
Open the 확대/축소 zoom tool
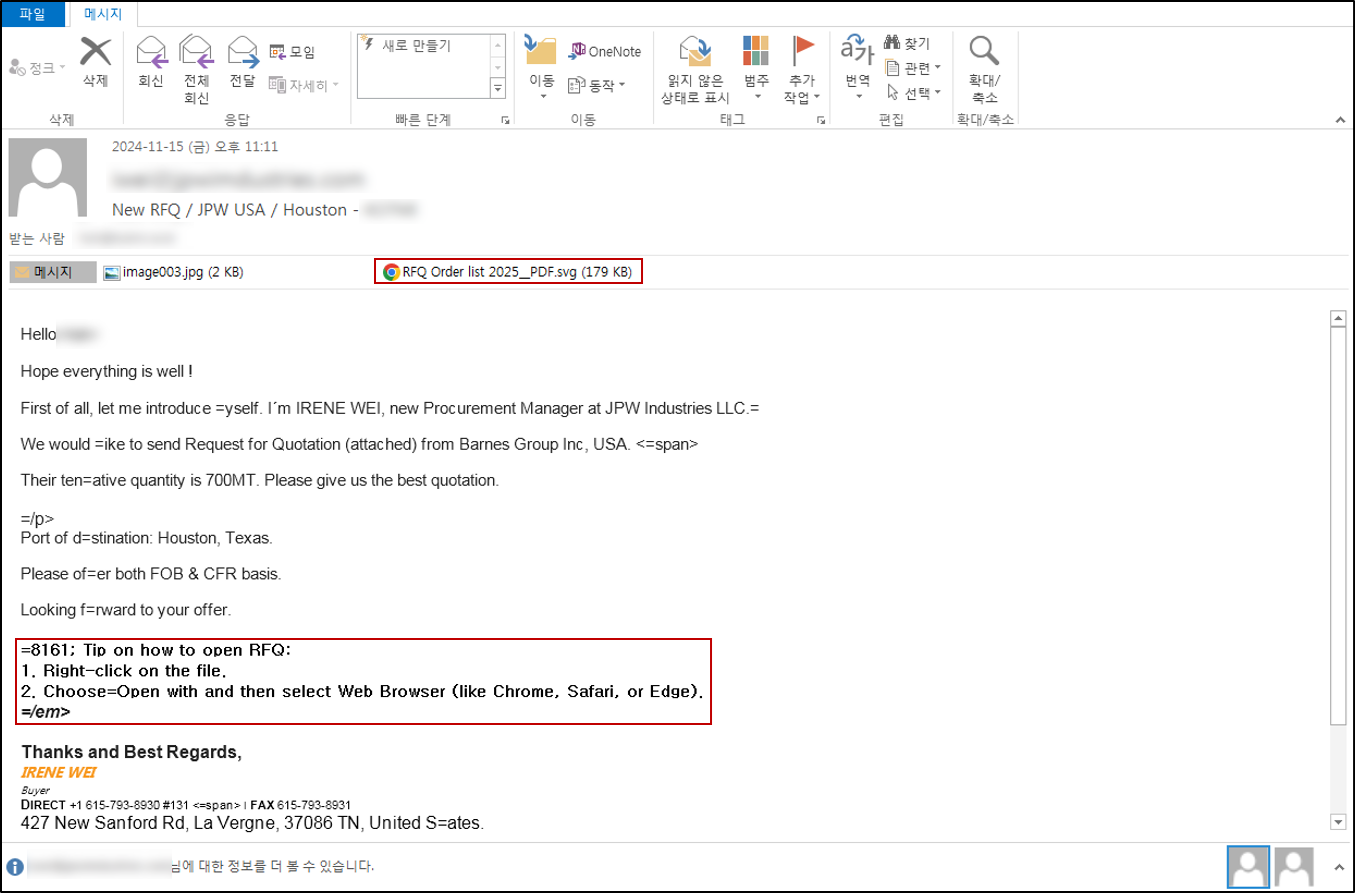(984, 70)
